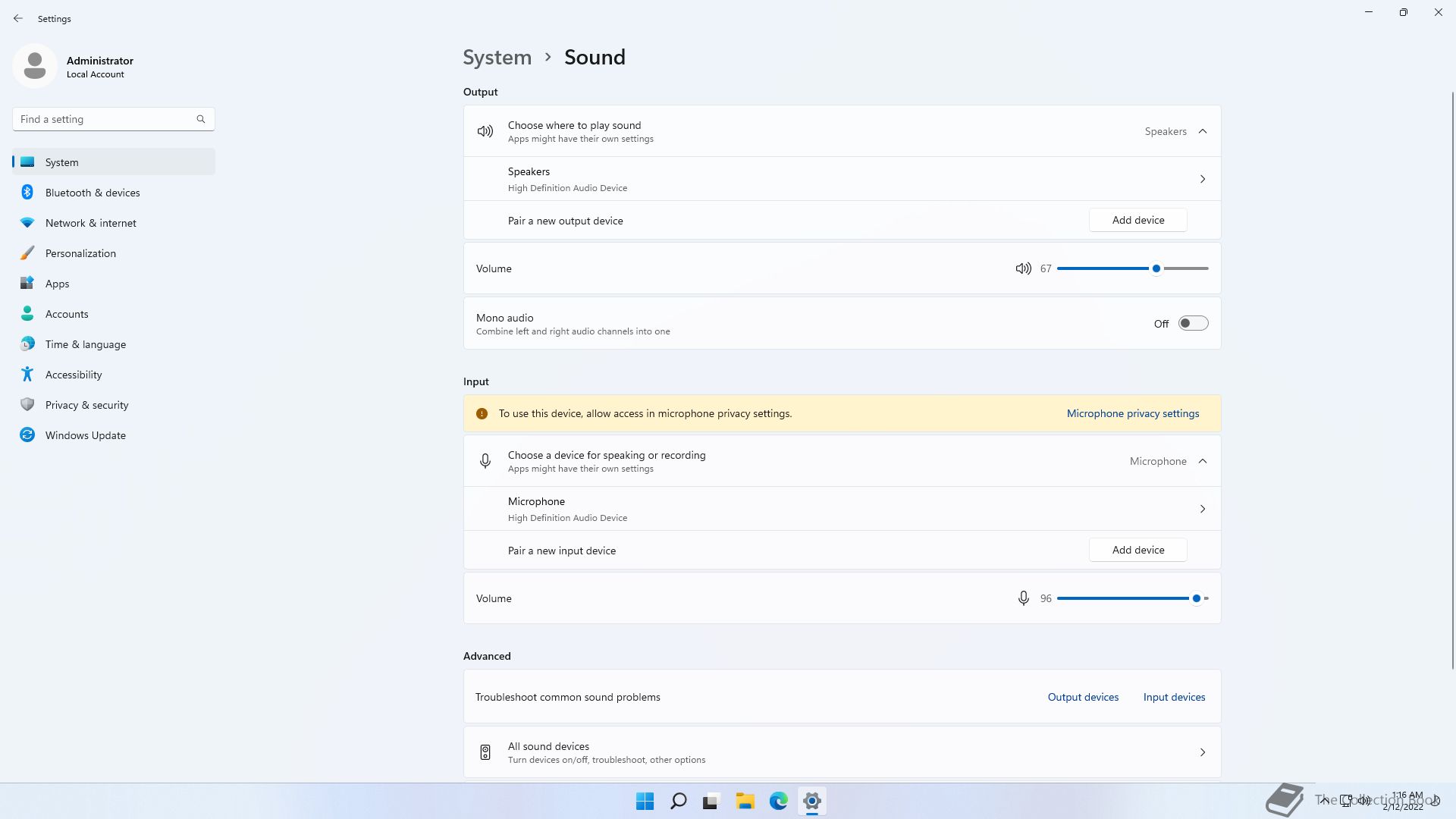Click the Find a setting search box
The image size is (1456, 819).
point(114,119)
